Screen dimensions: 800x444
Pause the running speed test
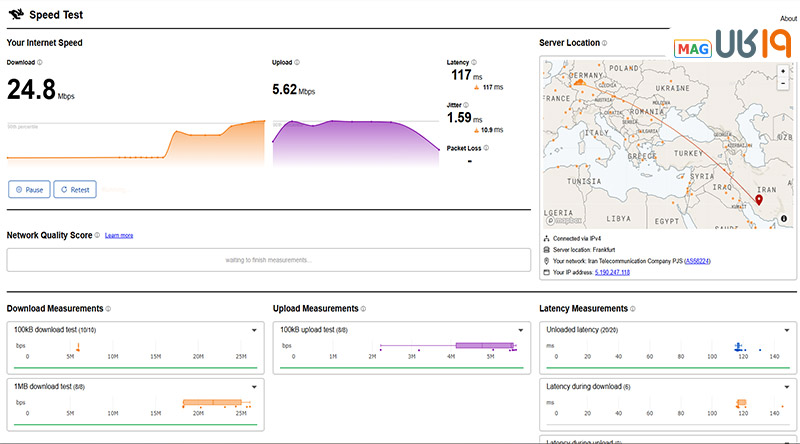coord(29,189)
